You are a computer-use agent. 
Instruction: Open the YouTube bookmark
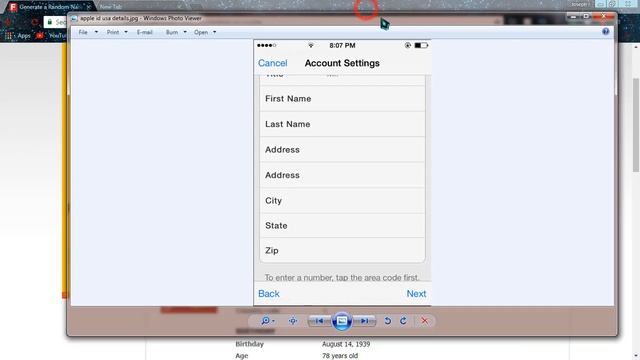pyautogui.click(x=51, y=36)
